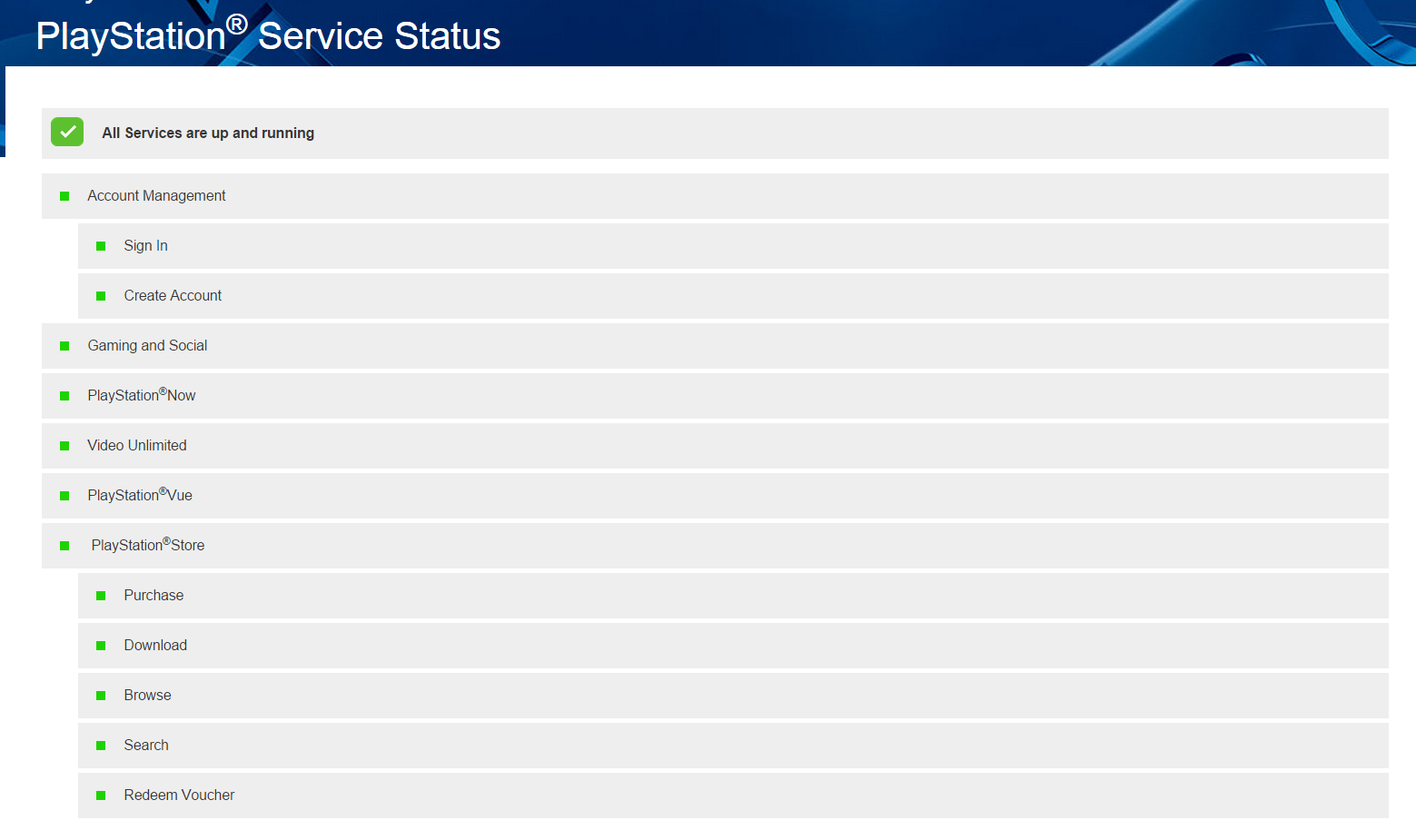This screenshot has width=1416, height=840.
Task: Click the green checkmark status icon
Action: click(x=67, y=132)
